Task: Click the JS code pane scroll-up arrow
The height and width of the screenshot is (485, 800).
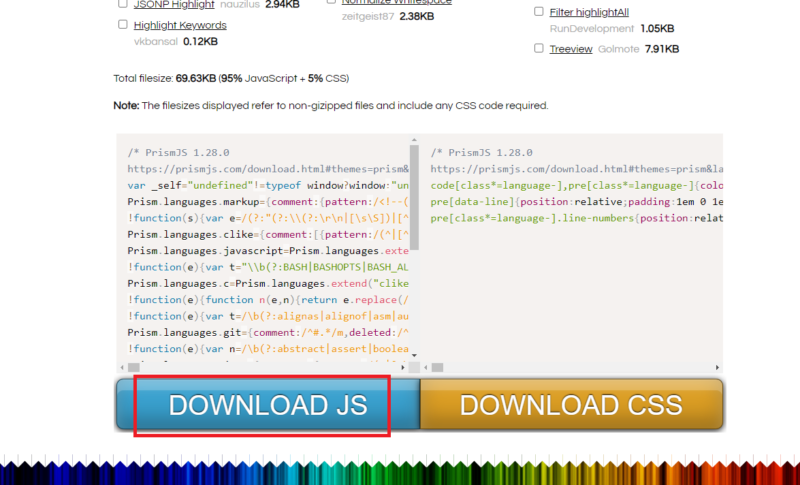Action: point(414,140)
